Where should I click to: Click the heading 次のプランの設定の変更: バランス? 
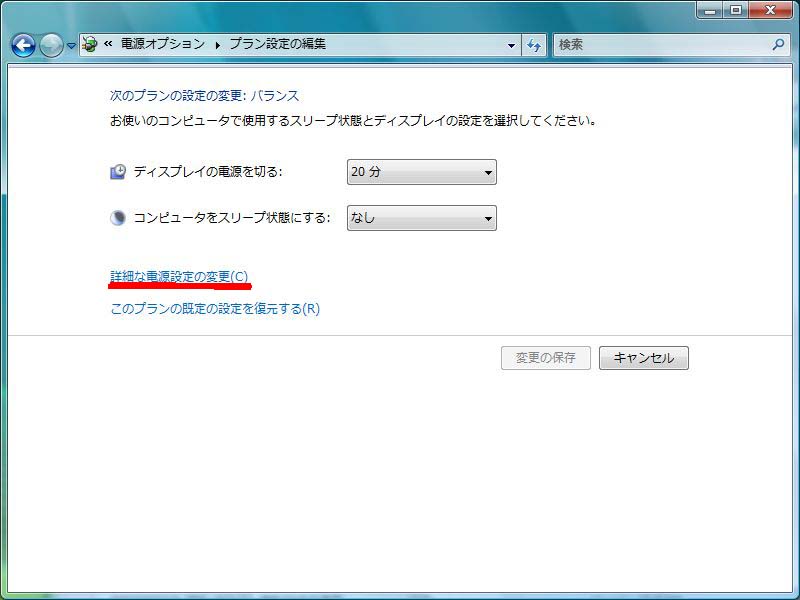(205, 95)
